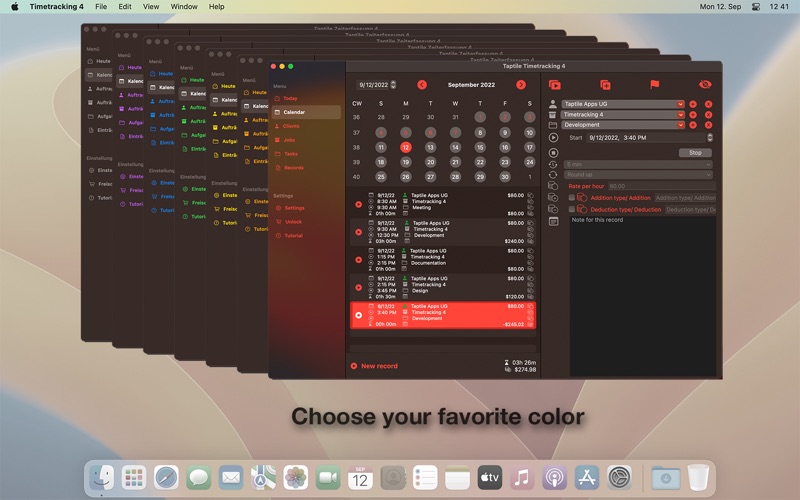Open Calendar app from the Dock
Viewport: 800px width, 500px height.
click(x=360, y=478)
